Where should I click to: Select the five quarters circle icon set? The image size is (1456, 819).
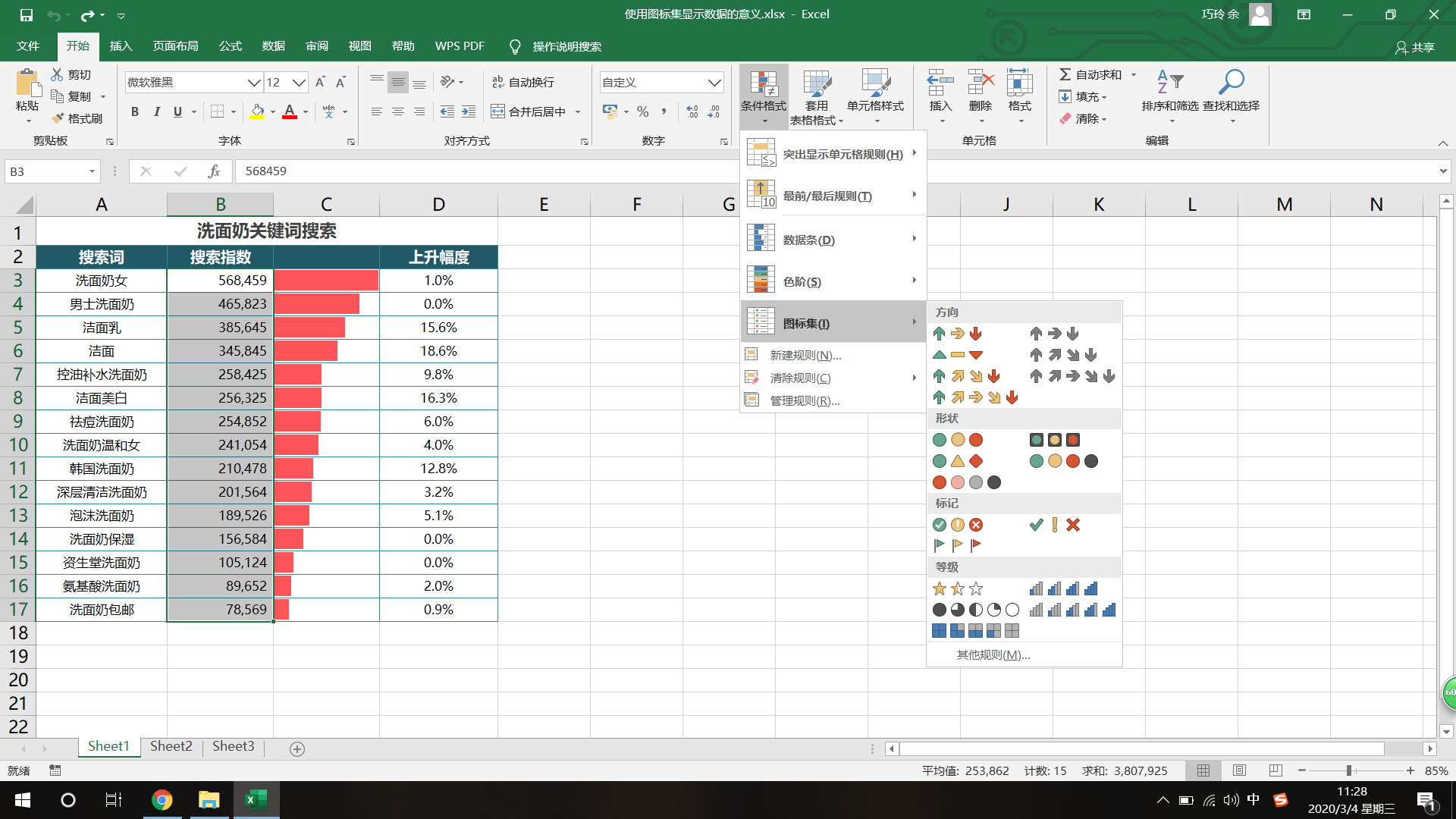pos(975,610)
